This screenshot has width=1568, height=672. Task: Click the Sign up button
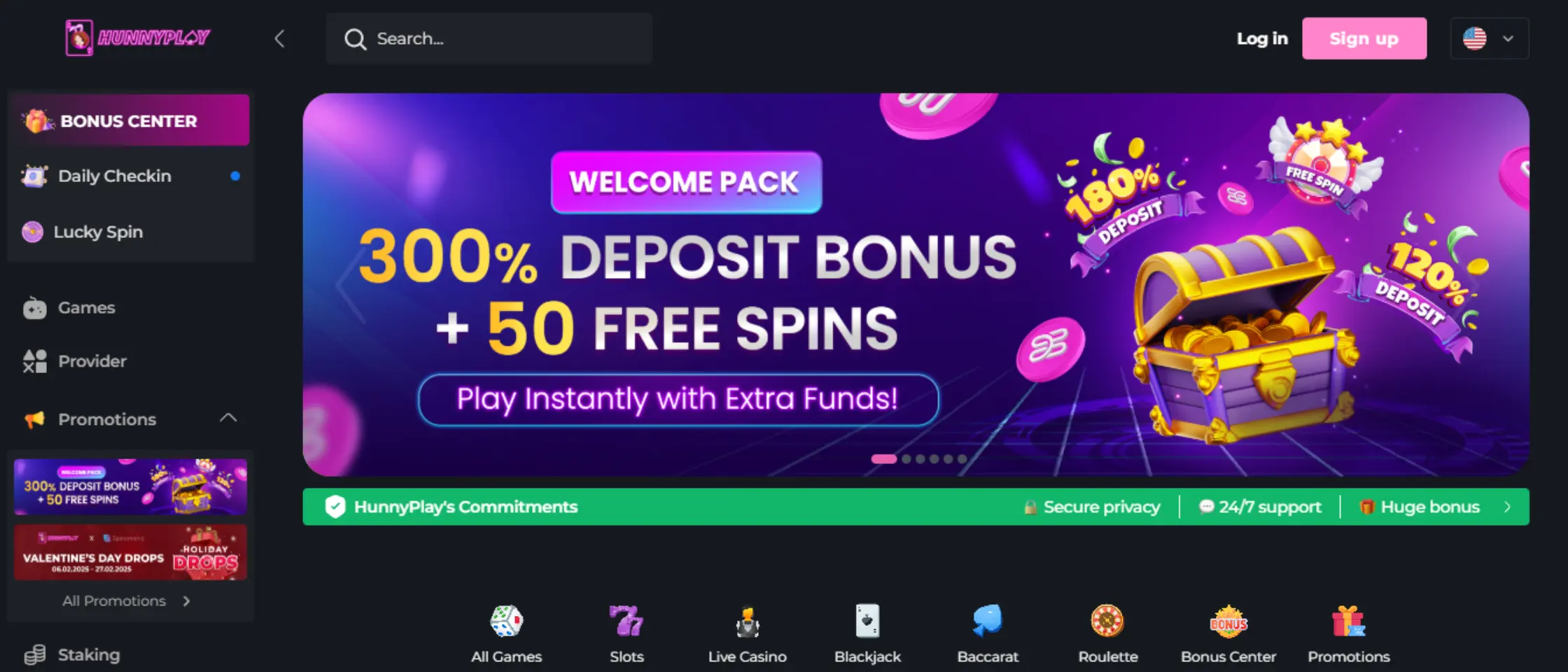1364,38
